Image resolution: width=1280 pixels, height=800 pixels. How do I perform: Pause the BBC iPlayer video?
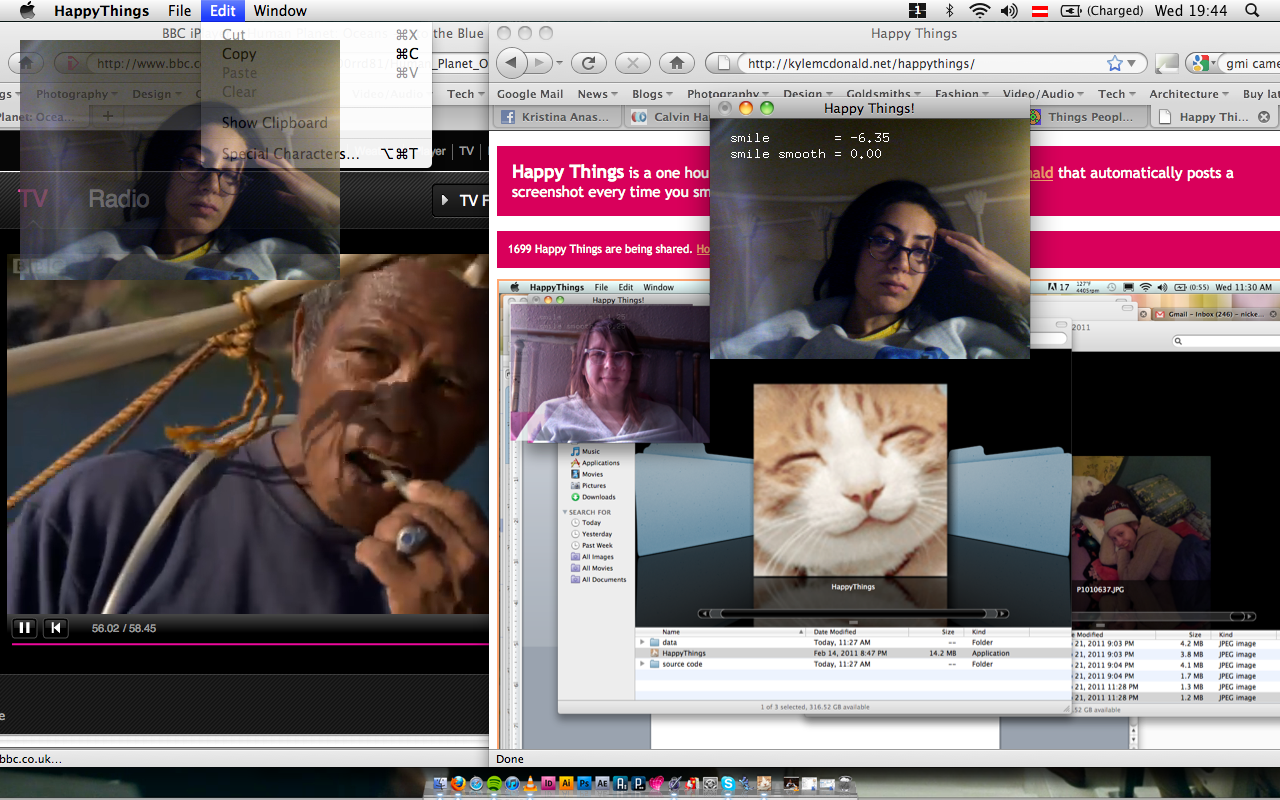click(25, 628)
